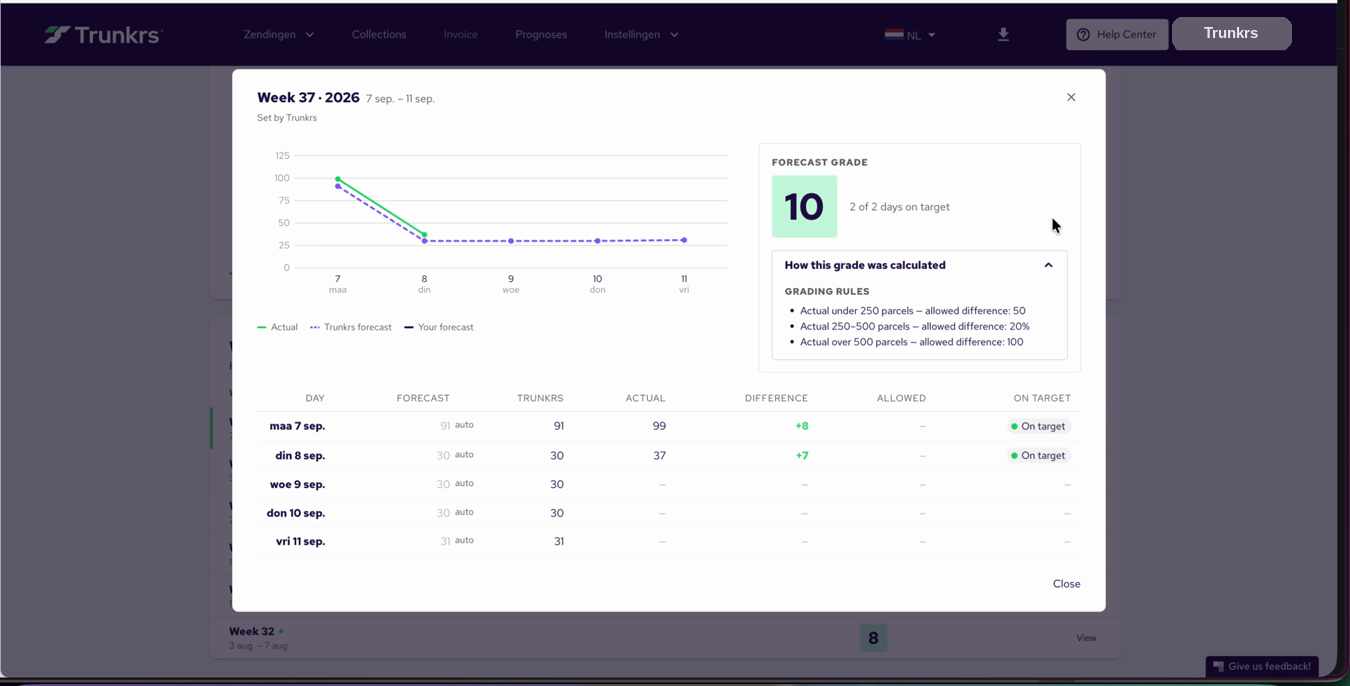This screenshot has height=686, width=1350.
Task: Click the Give us feedback button
Action: [1262, 666]
